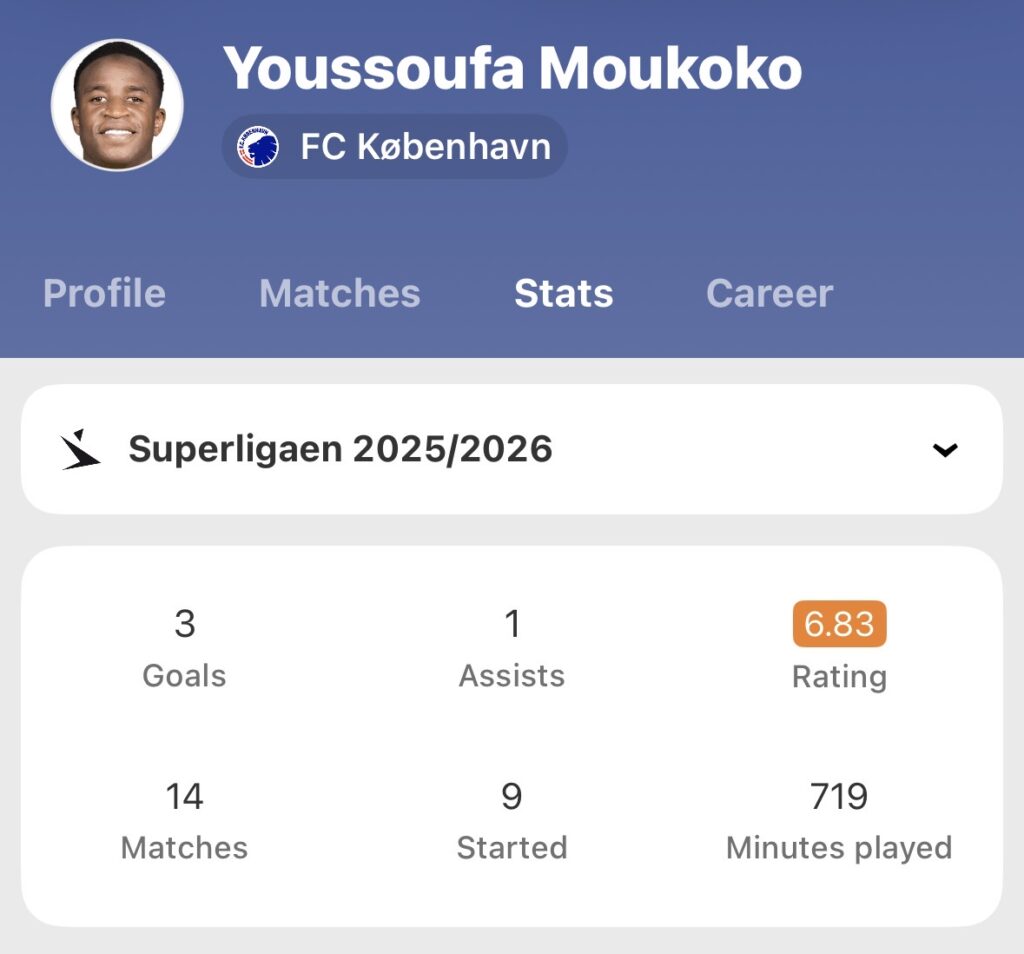
Task: Tap the Started count of 9
Action: (512, 797)
